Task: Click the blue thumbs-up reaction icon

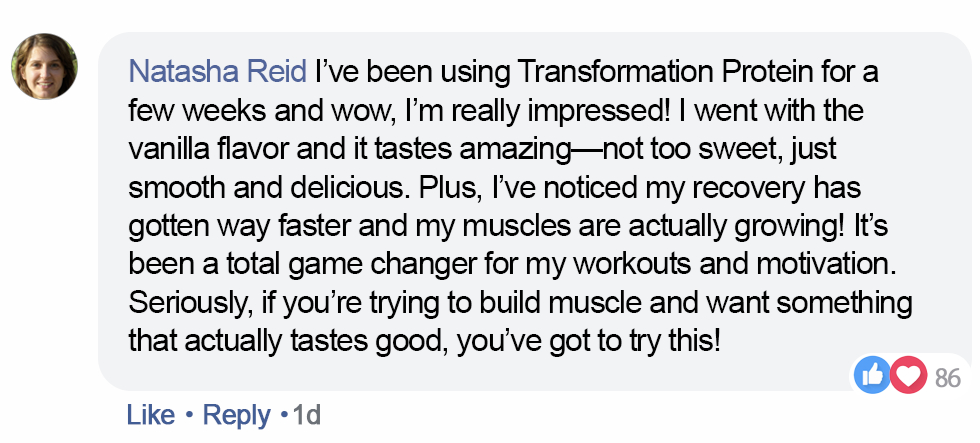Action: click(870, 377)
